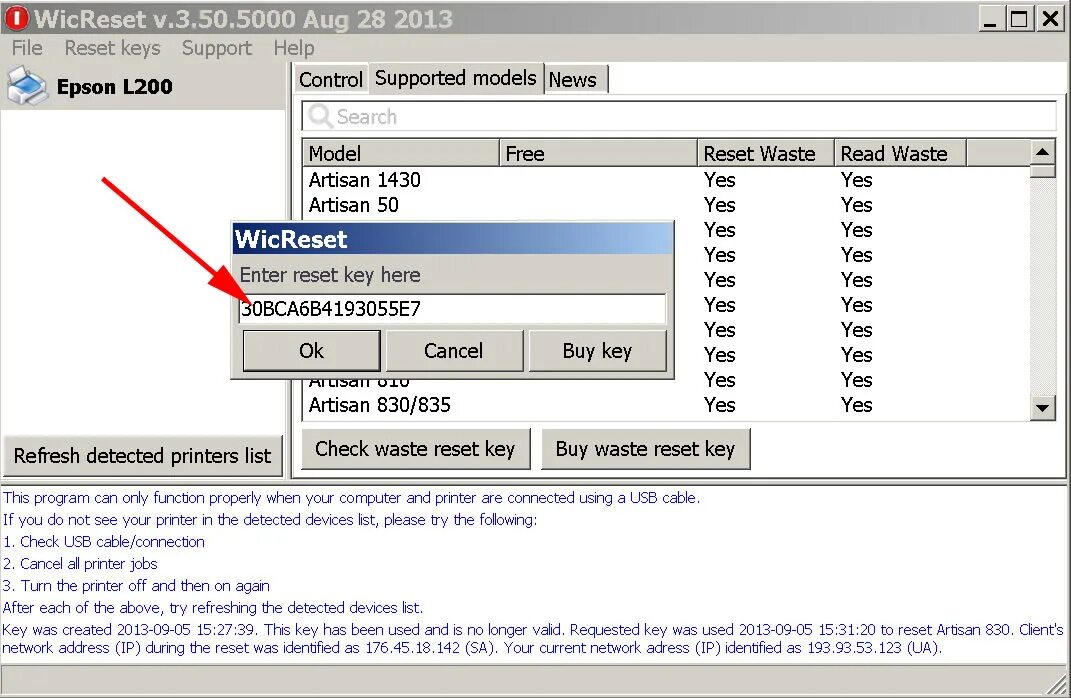Screen dimensions: 1071x698
Task: Select the Artisan 830/835 row
Action: pos(666,405)
